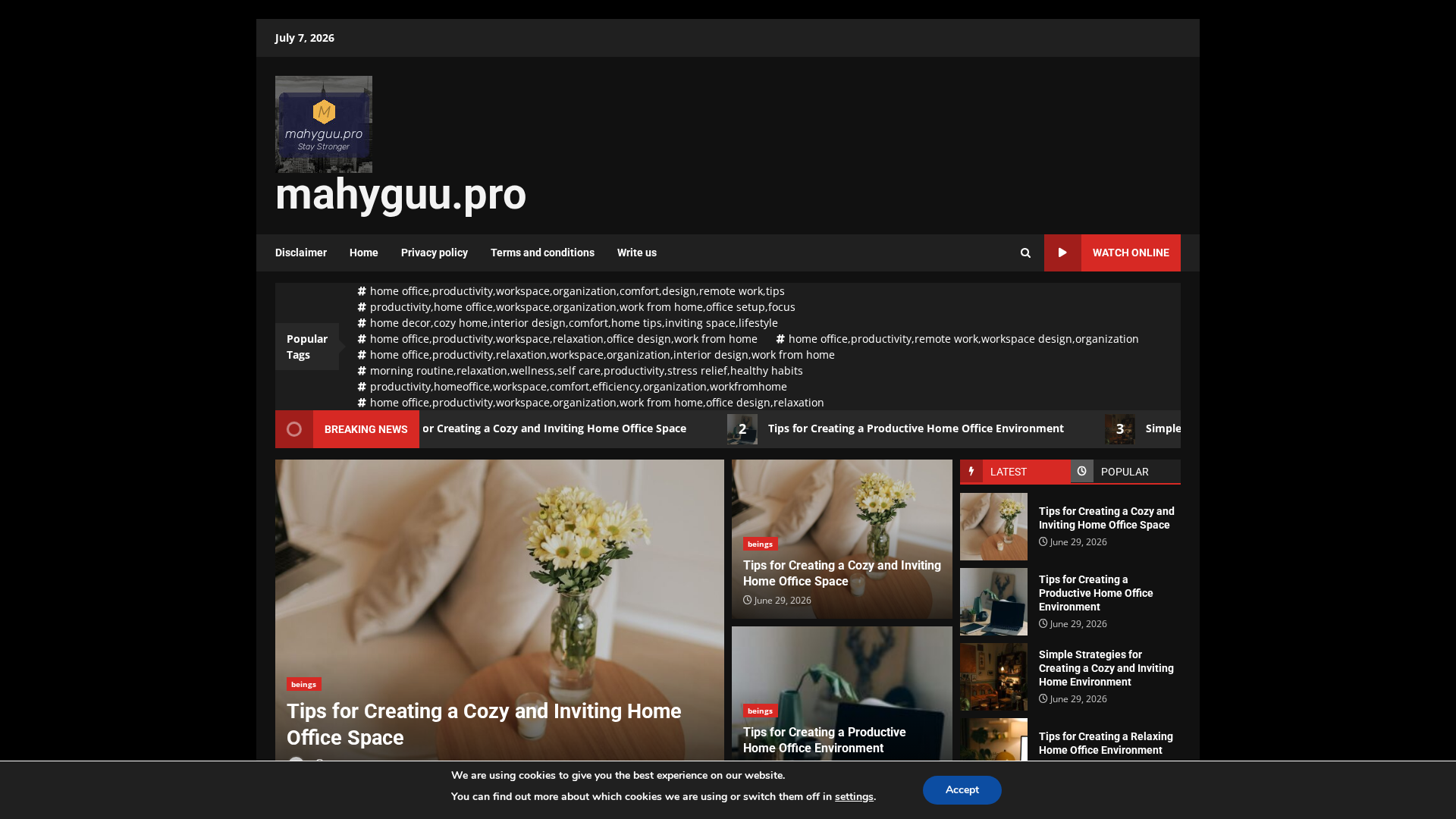Click sidebar cozy room thumbnail for Simple Strategies
1456x819 pixels.
tap(993, 677)
